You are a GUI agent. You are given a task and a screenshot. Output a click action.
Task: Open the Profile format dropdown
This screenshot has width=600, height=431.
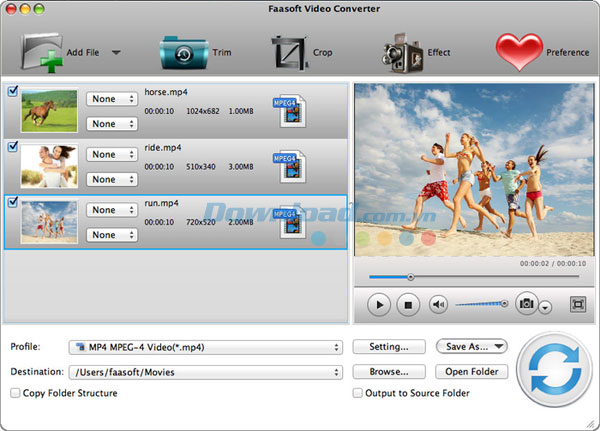[x=206, y=347]
